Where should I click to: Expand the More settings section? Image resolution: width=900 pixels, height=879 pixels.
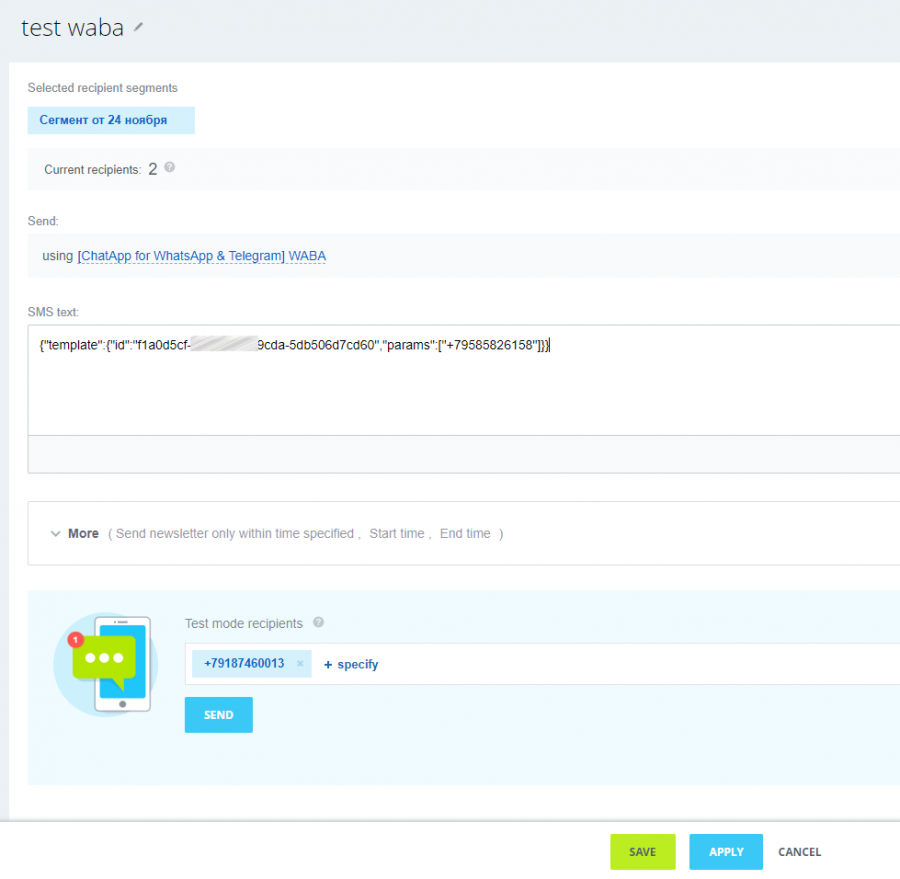point(82,533)
